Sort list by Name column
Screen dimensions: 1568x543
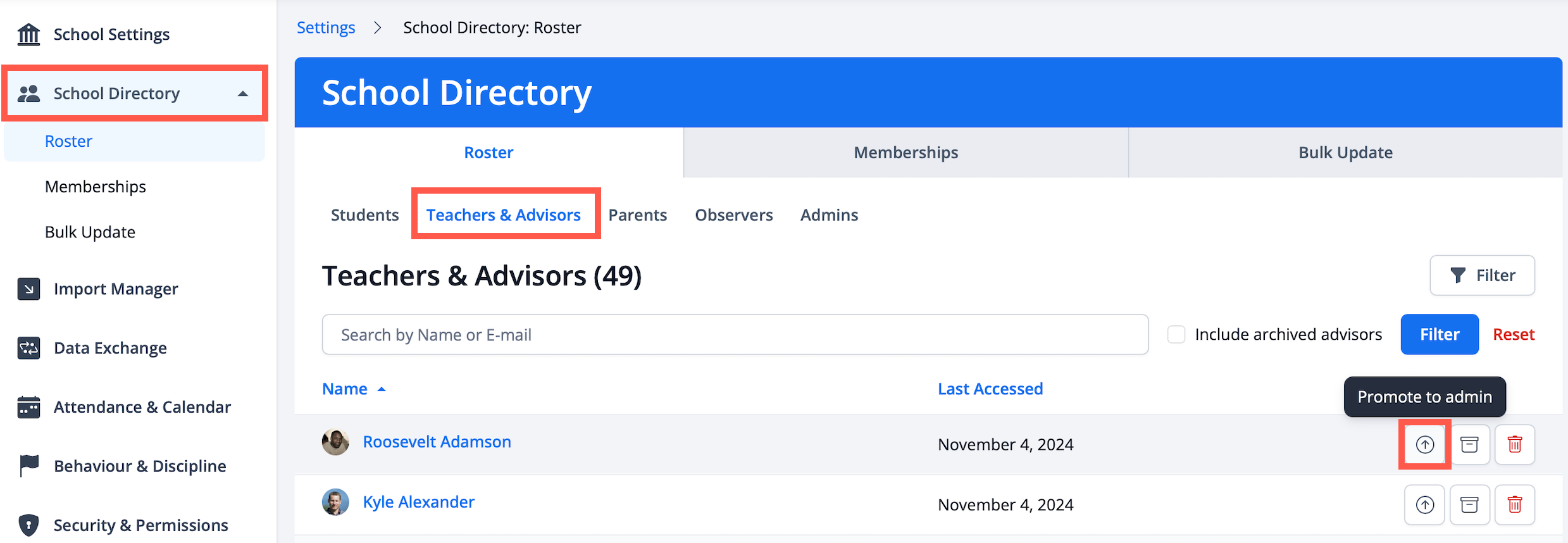pyautogui.click(x=345, y=389)
